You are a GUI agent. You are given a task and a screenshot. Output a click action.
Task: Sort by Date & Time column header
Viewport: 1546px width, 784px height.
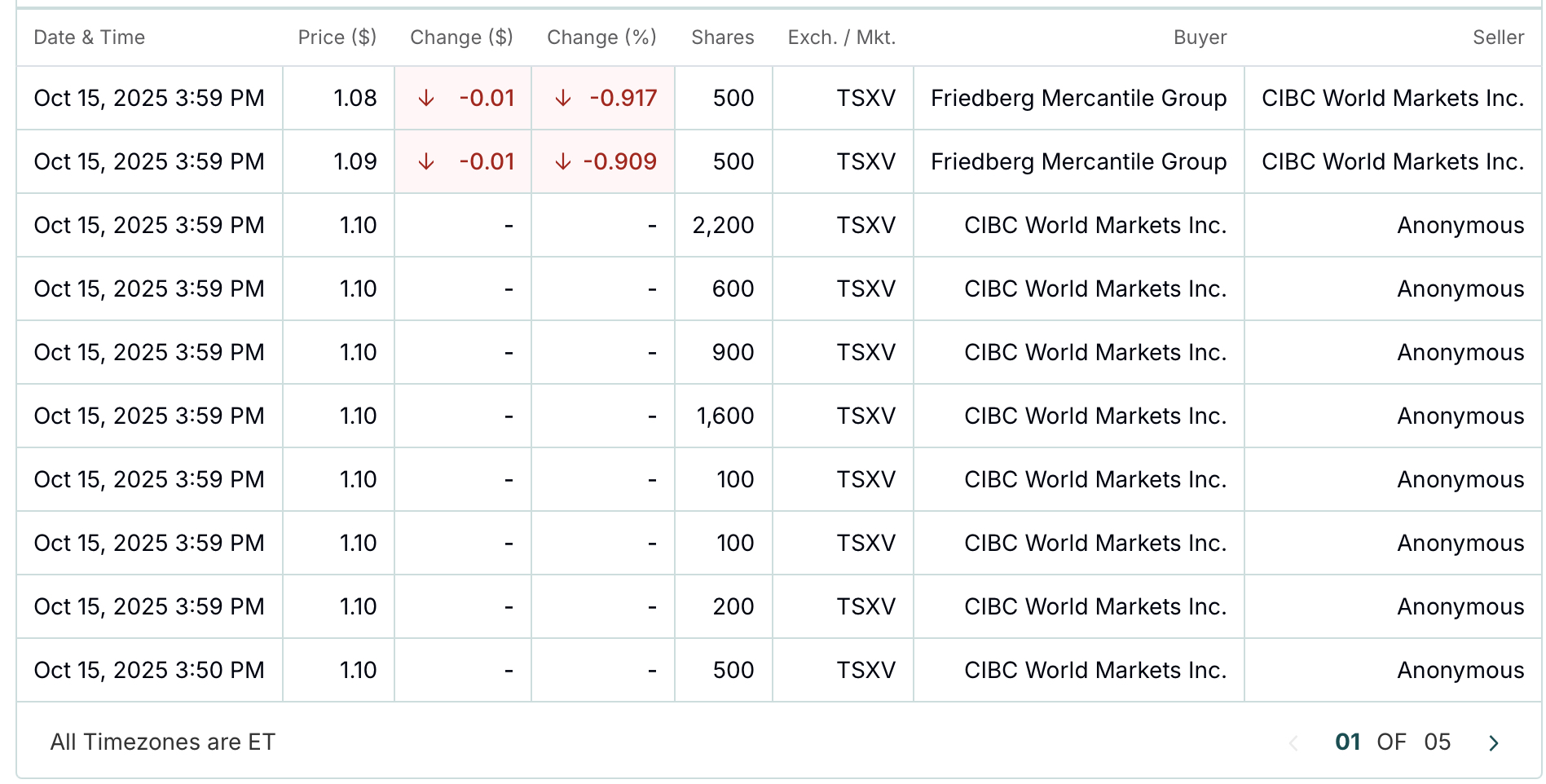point(90,37)
